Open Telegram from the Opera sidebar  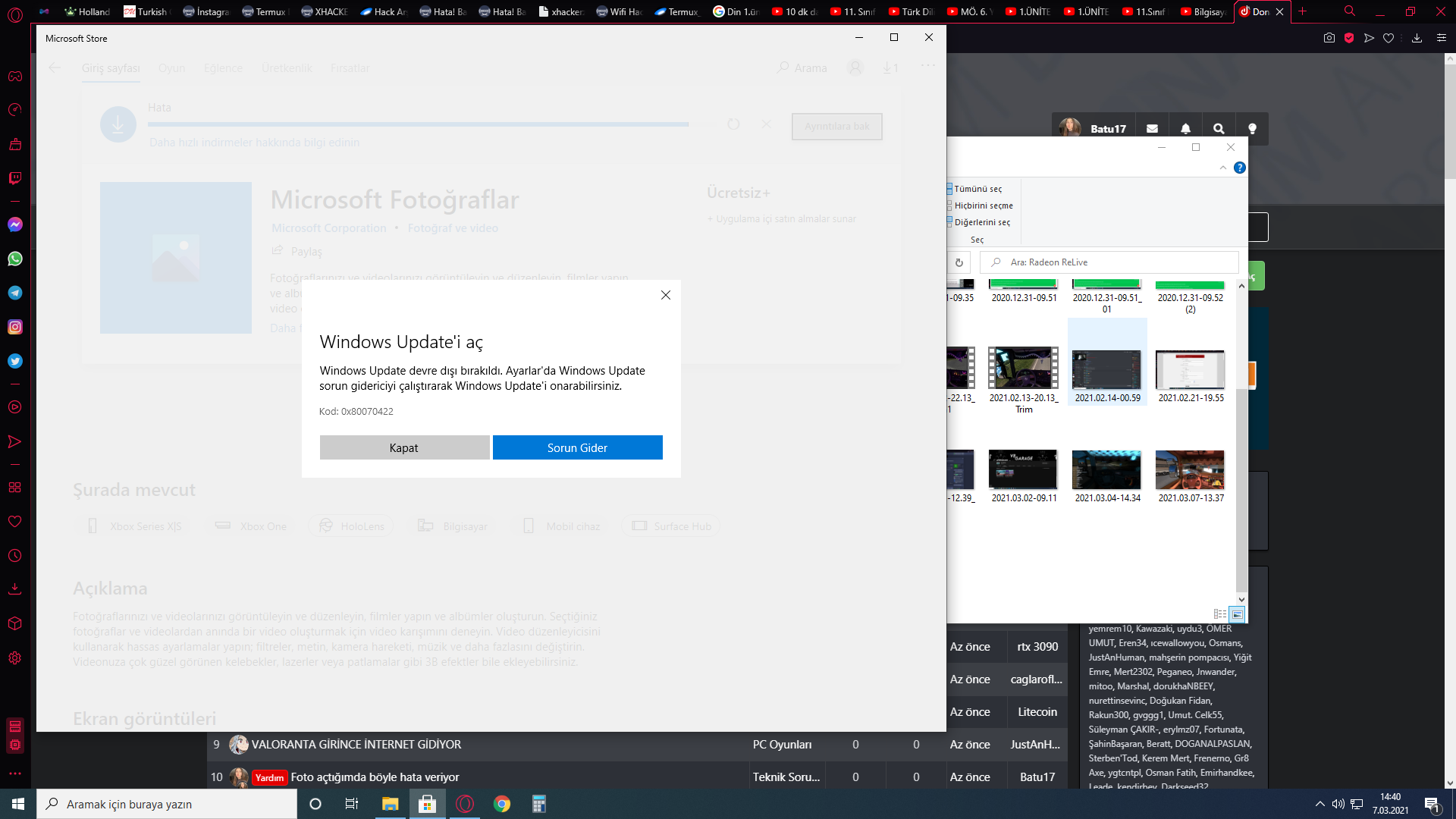[x=15, y=293]
